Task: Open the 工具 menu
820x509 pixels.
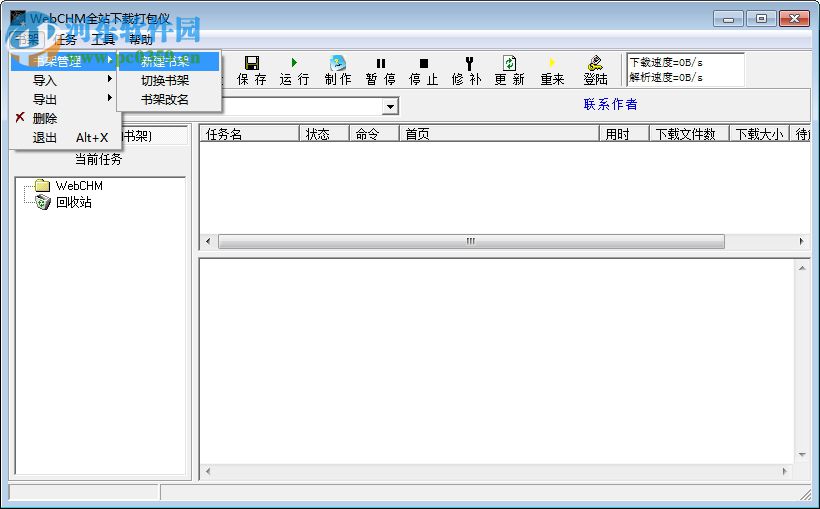Action: (102, 39)
